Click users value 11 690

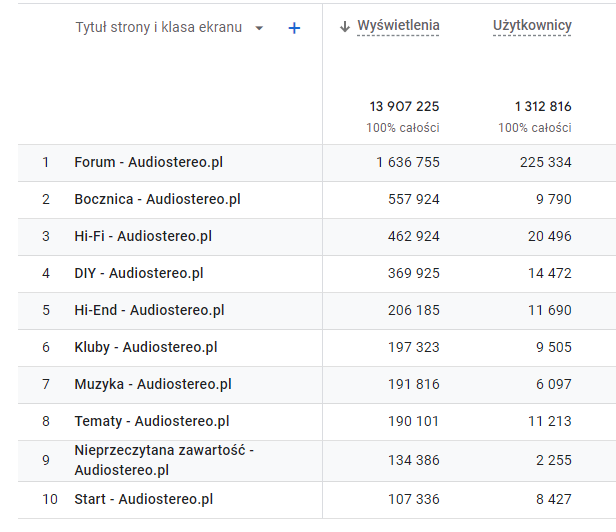click(x=550, y=310)
